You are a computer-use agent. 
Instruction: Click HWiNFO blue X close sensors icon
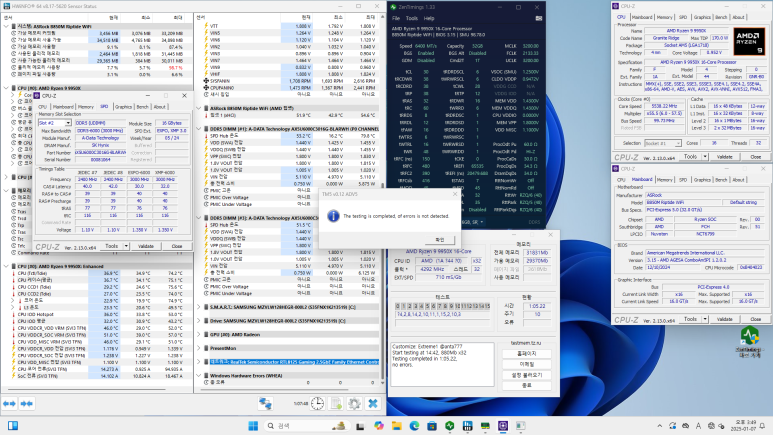point(373,403)
